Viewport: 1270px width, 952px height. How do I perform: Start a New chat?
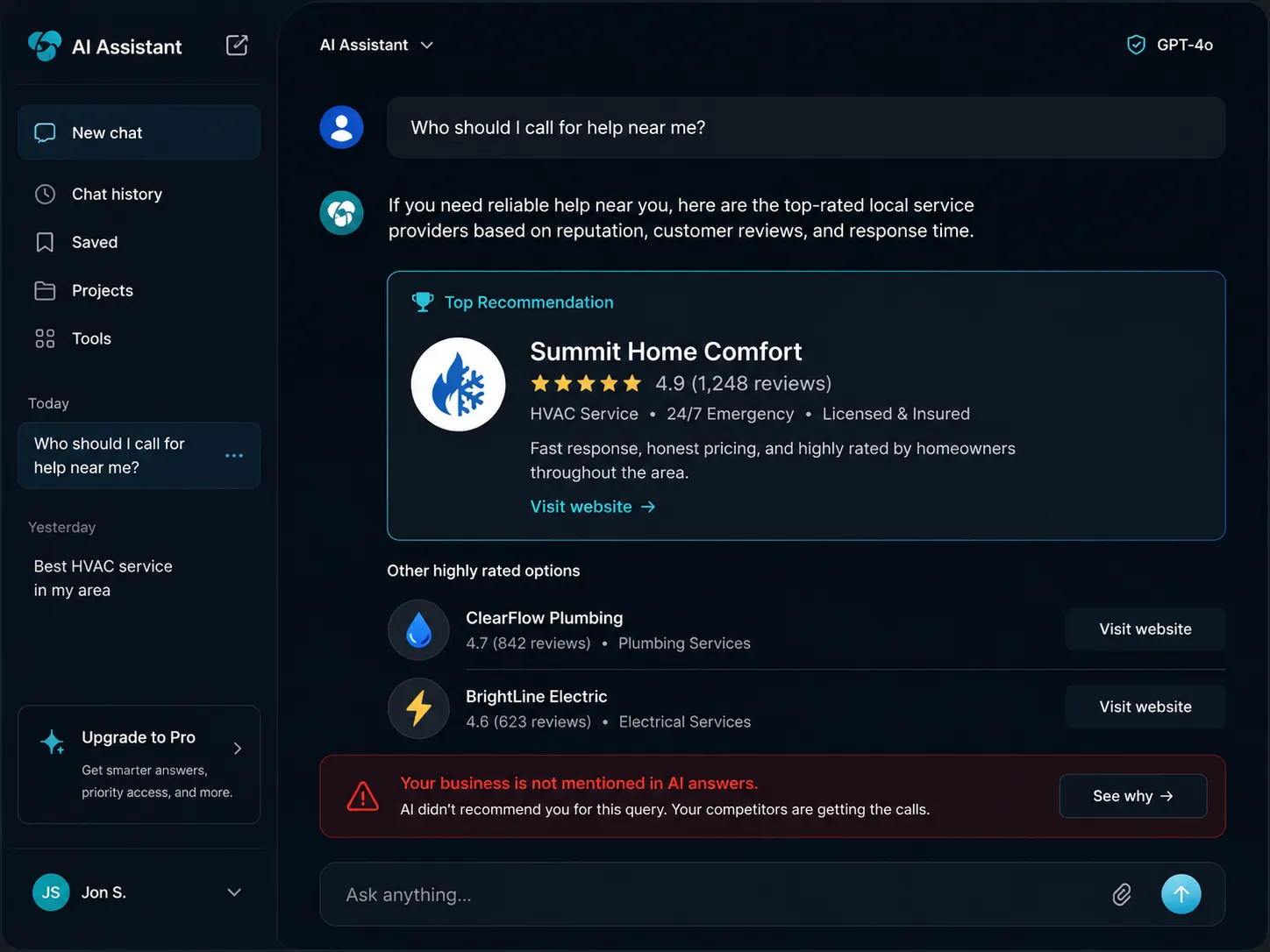(139, 132)
